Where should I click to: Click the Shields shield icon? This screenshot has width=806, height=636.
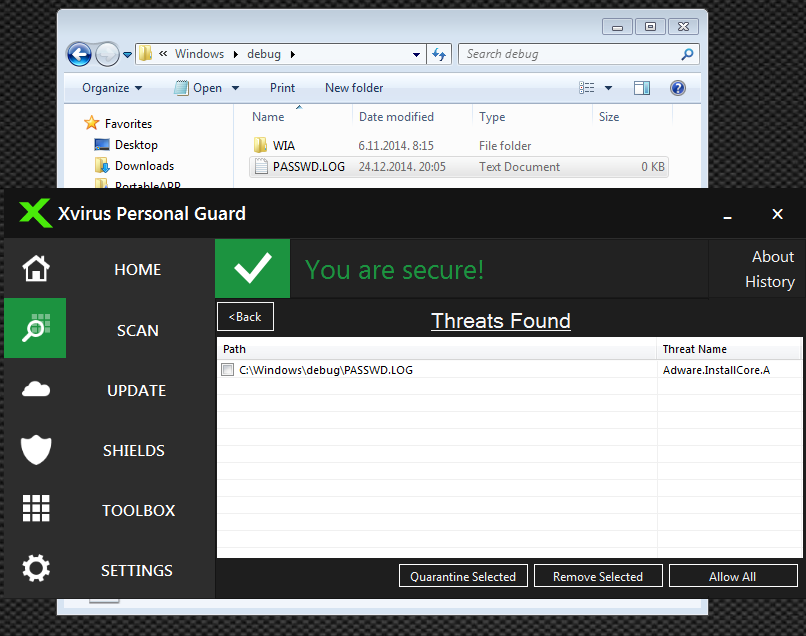[36, 450]
